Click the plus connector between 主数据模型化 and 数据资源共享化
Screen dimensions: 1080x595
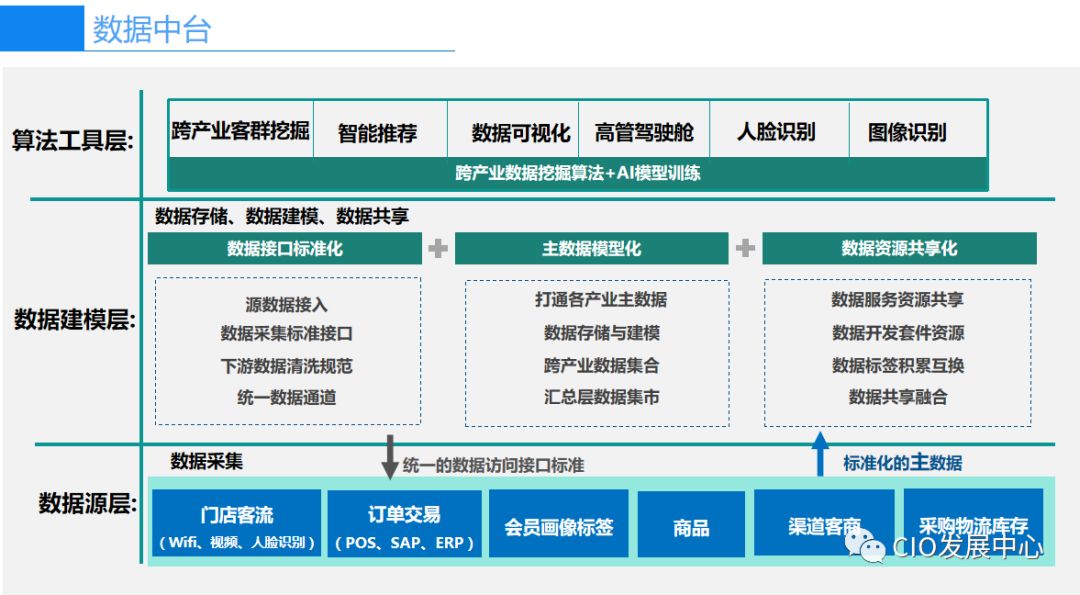point(744,248)
